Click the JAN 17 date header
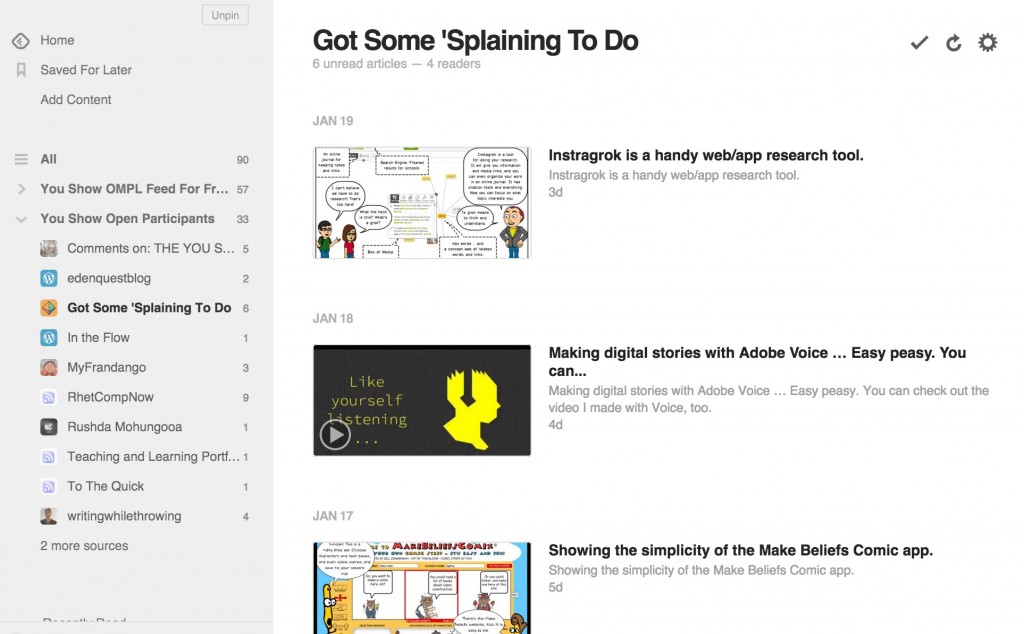The image size is (1024, 634). pyautogui.click(x=333, y=516)
